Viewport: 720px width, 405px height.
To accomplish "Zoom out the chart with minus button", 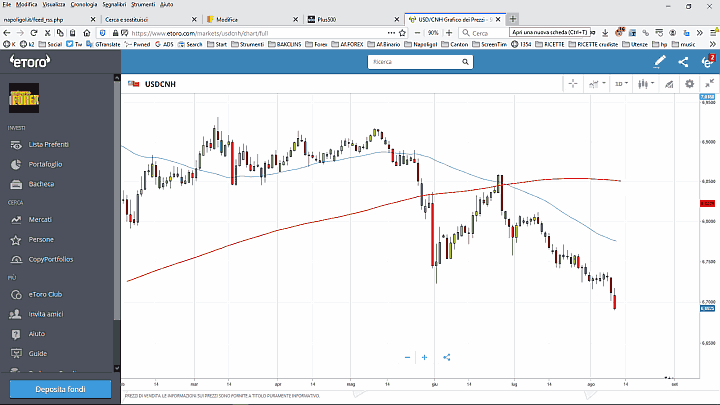I will 407,357.
